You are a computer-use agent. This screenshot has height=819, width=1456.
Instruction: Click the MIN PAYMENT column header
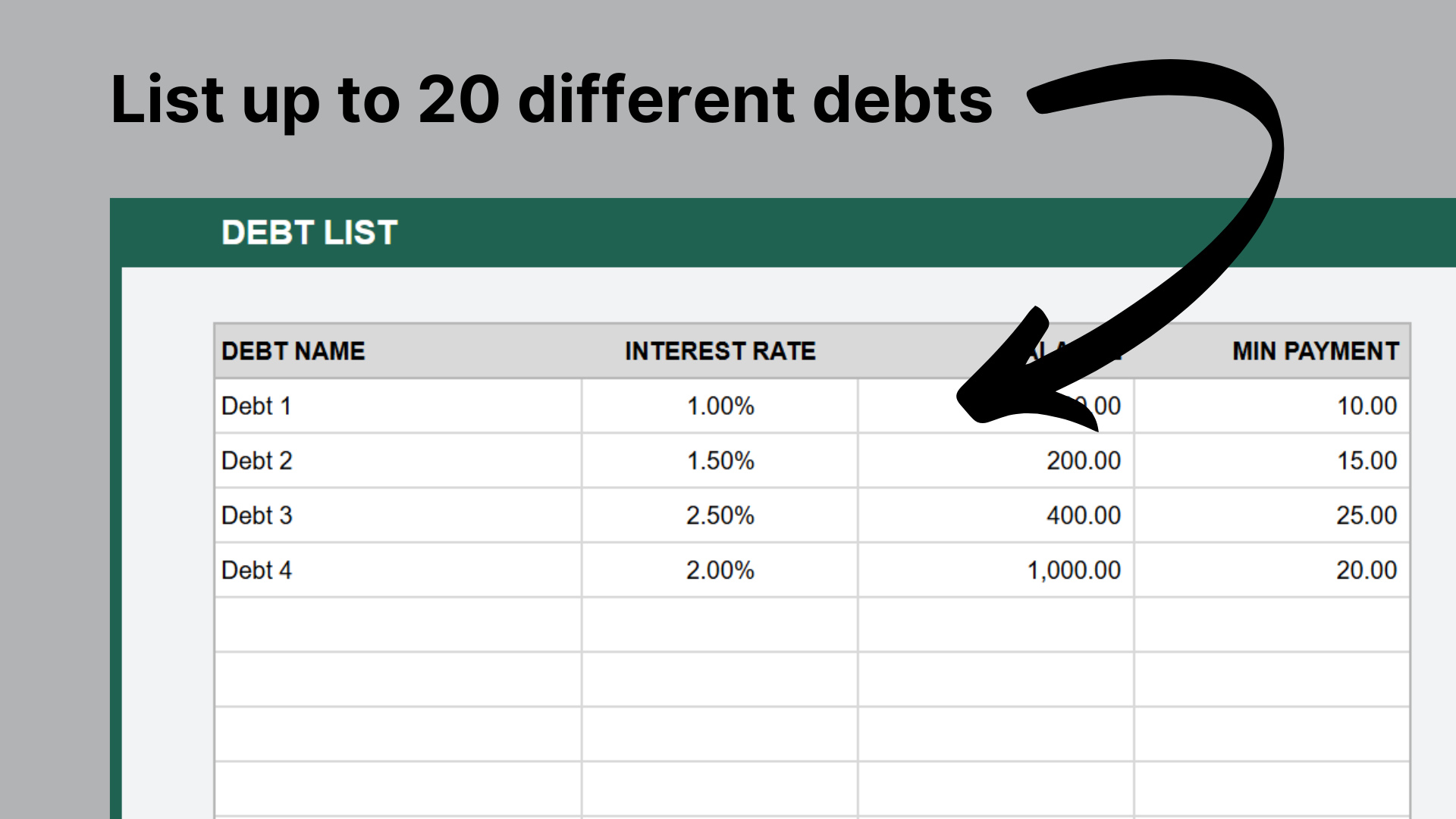tap(1315, 351)
